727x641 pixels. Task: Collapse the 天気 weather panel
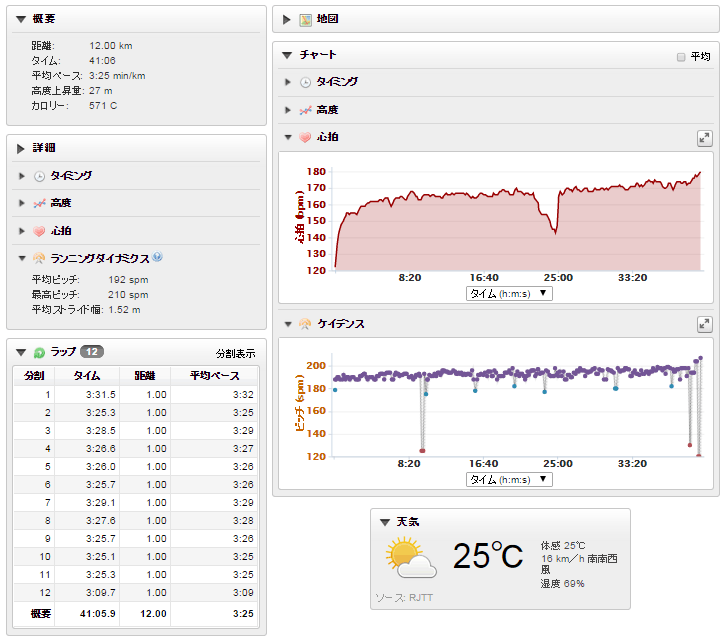point(385,522)
